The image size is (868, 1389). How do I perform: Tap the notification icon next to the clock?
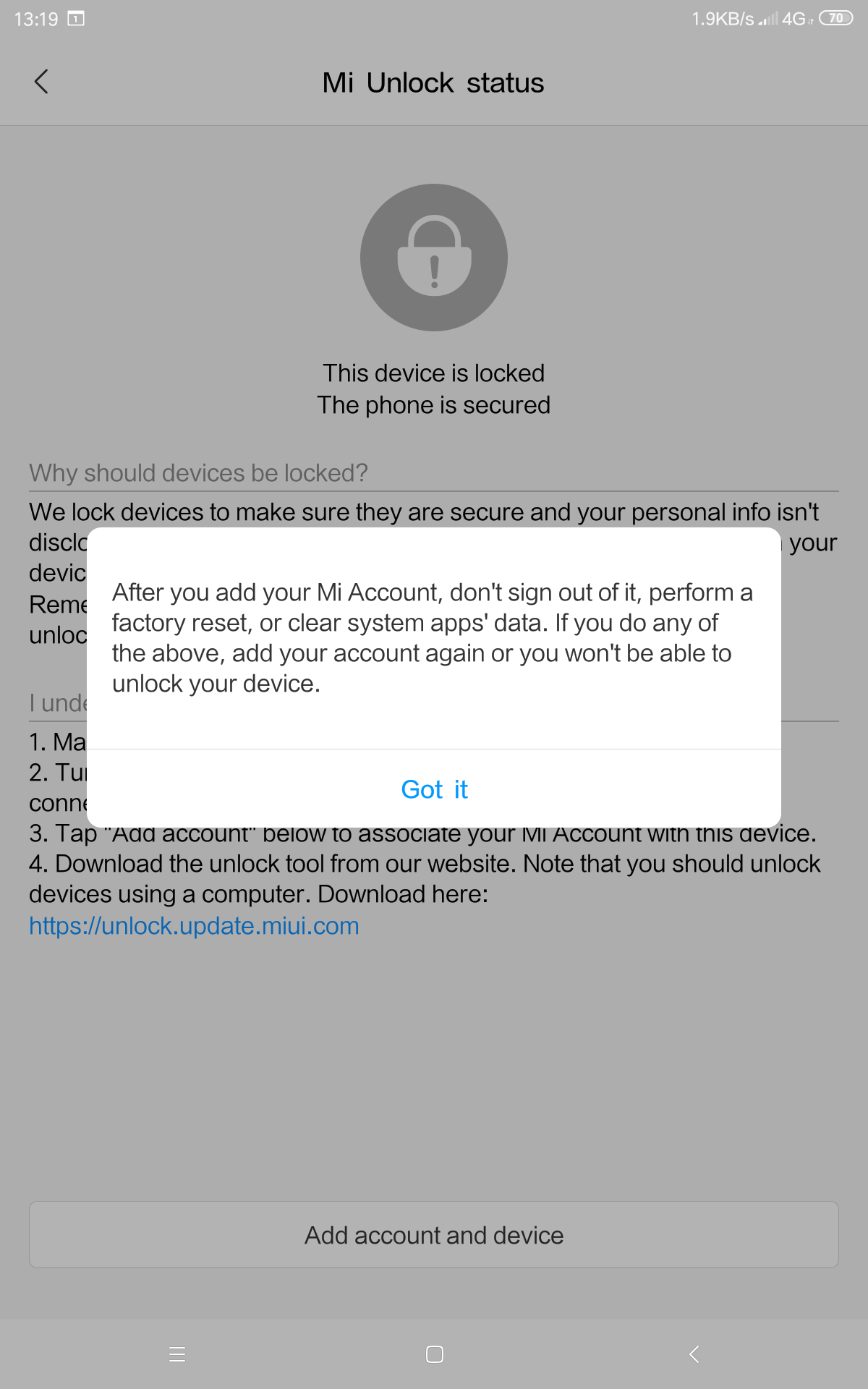point(76,19)
